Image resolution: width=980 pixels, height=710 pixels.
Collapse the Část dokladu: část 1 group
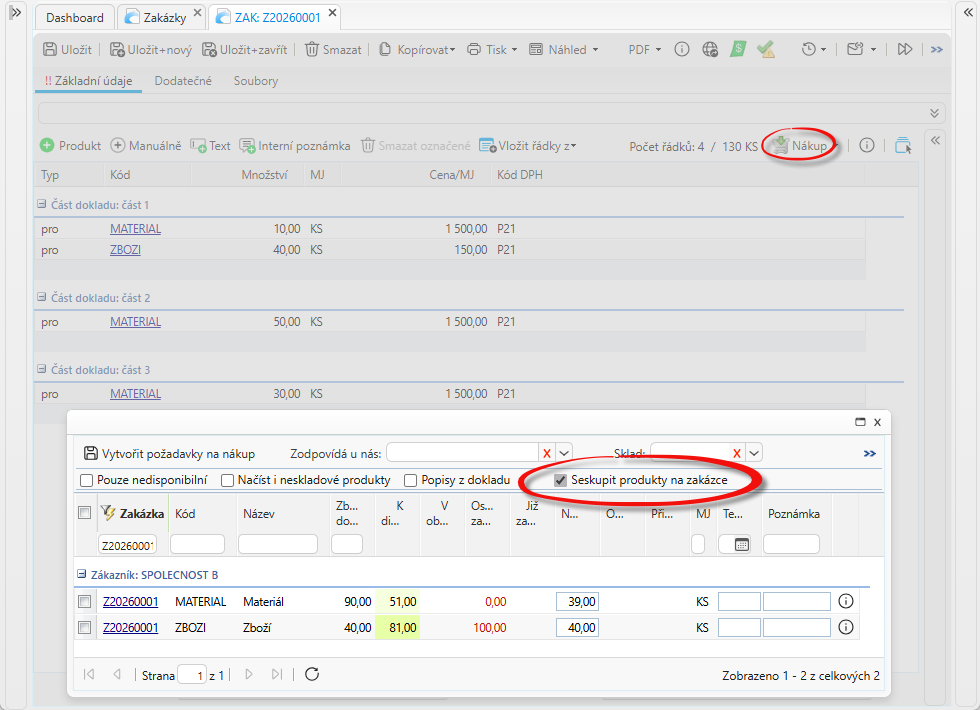click(42, 204)
